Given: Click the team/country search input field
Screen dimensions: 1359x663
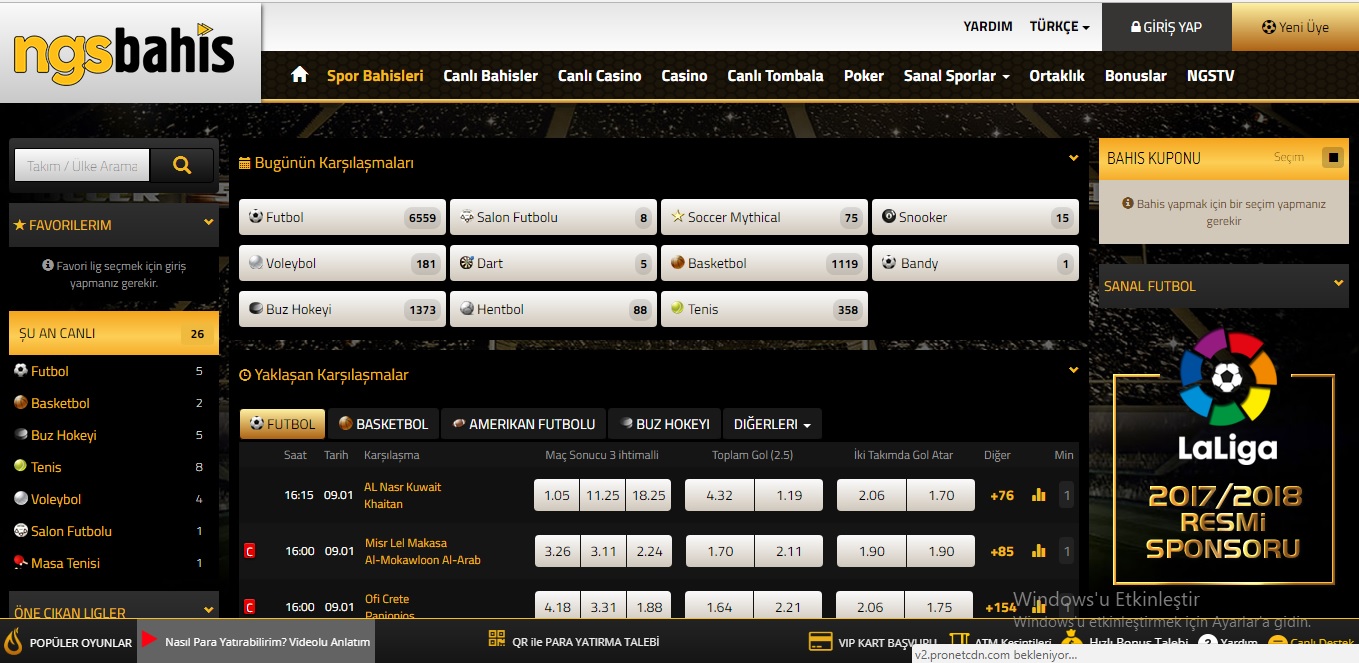Looking at the screenshot, I should tap(82, 166).
